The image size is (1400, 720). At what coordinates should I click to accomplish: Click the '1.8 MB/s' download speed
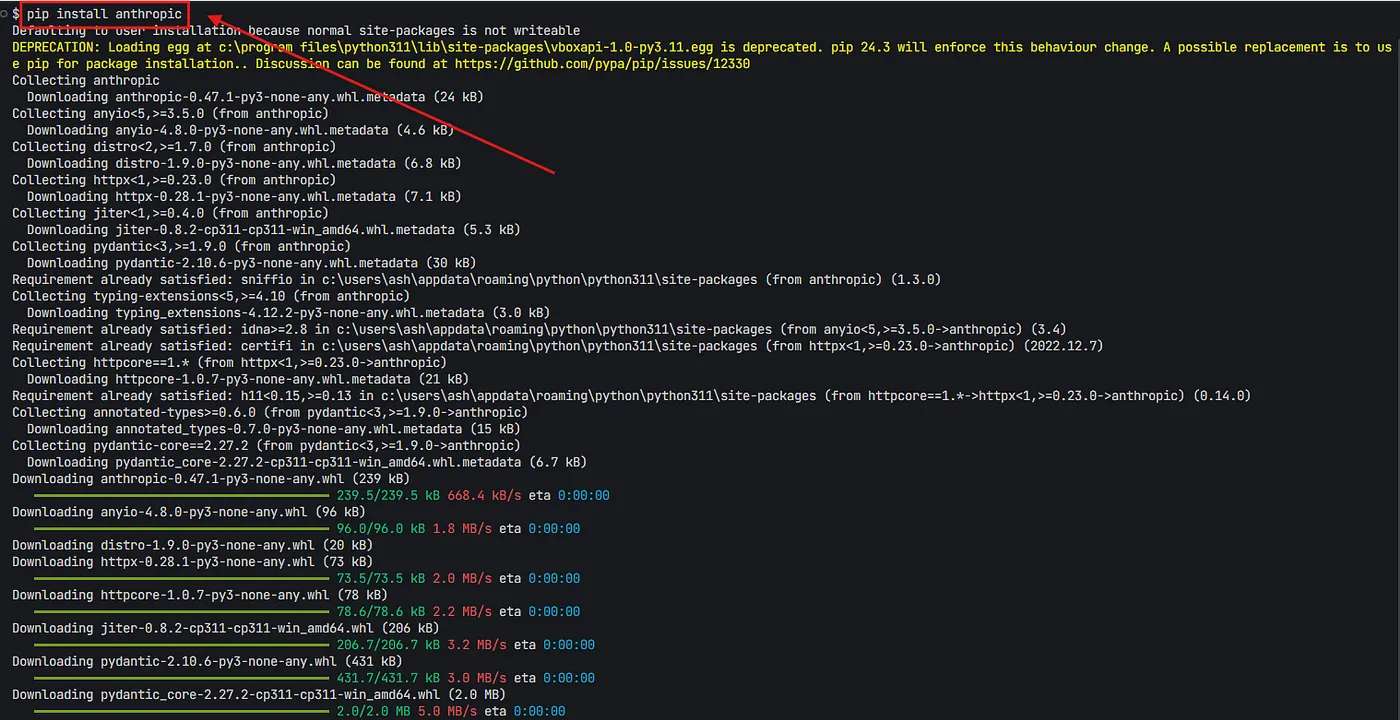[x=462, y=529]
